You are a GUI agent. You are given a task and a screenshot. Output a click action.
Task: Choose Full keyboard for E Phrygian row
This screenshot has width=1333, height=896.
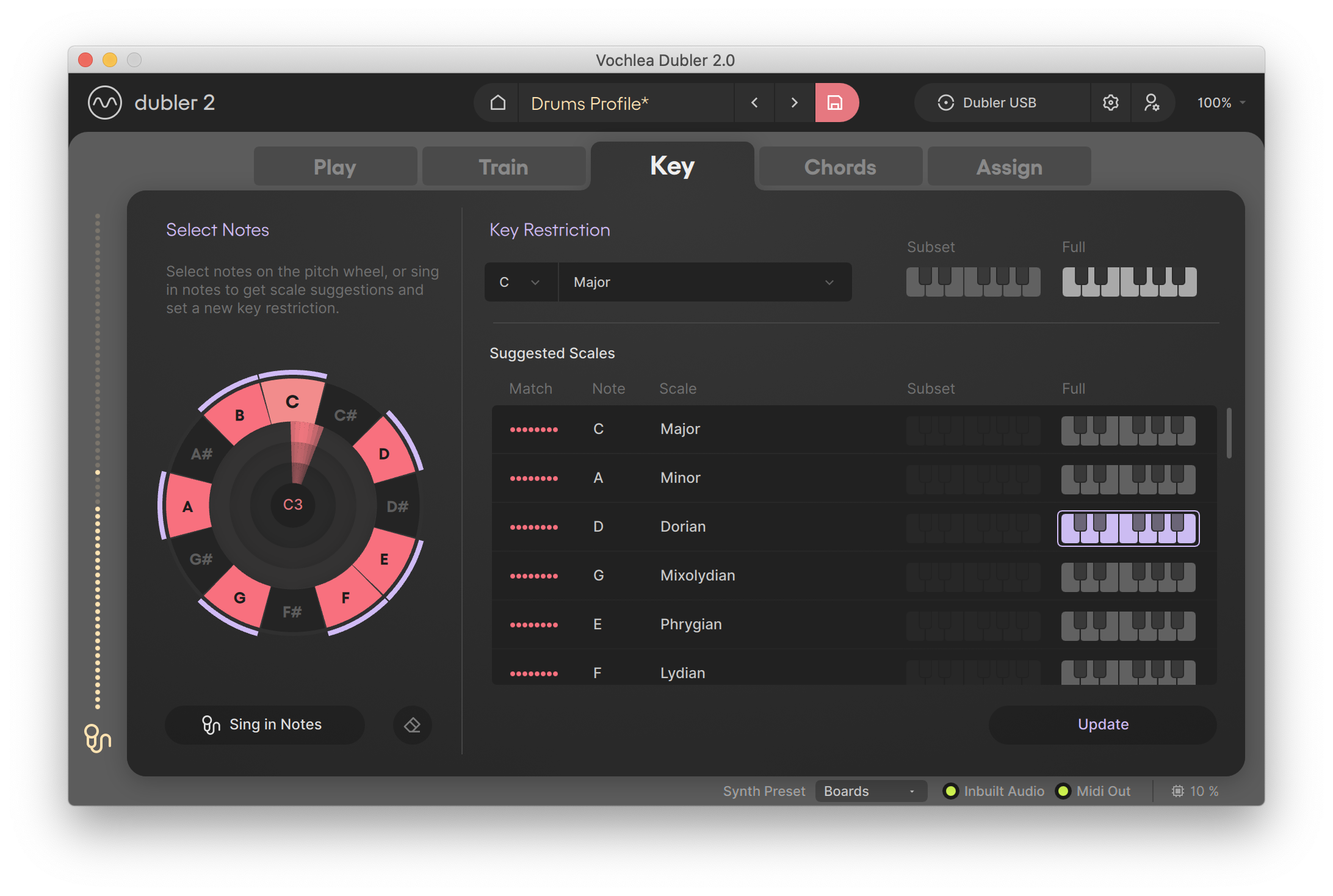1128,626
